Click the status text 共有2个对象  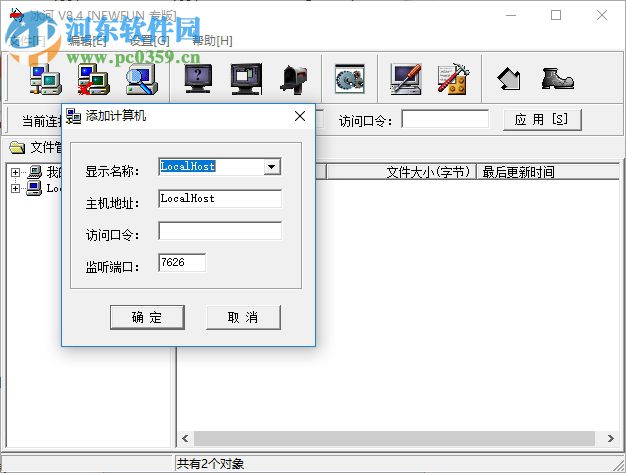pyautogui.click(x=210, y=463)
